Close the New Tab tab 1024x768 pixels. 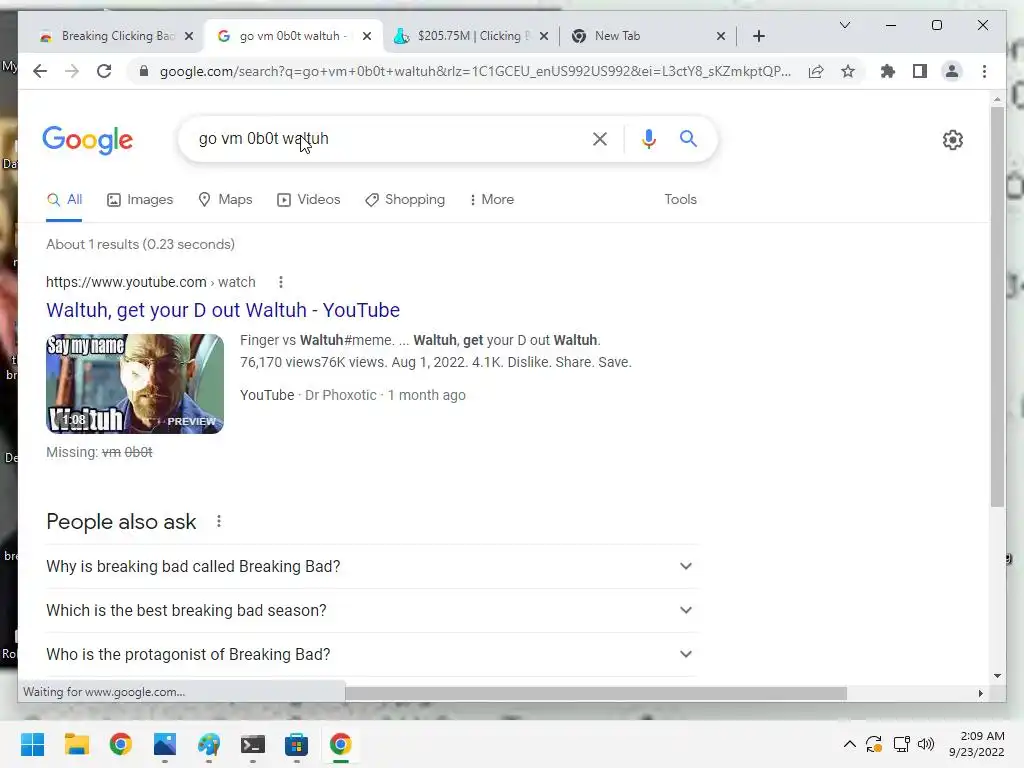tap(721, 36)
